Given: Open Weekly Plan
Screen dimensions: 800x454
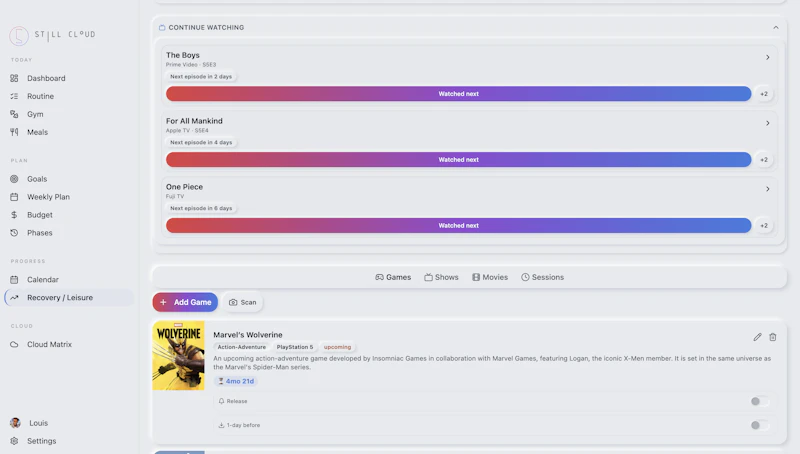Looking at the screenshot, I should (48, 197).
